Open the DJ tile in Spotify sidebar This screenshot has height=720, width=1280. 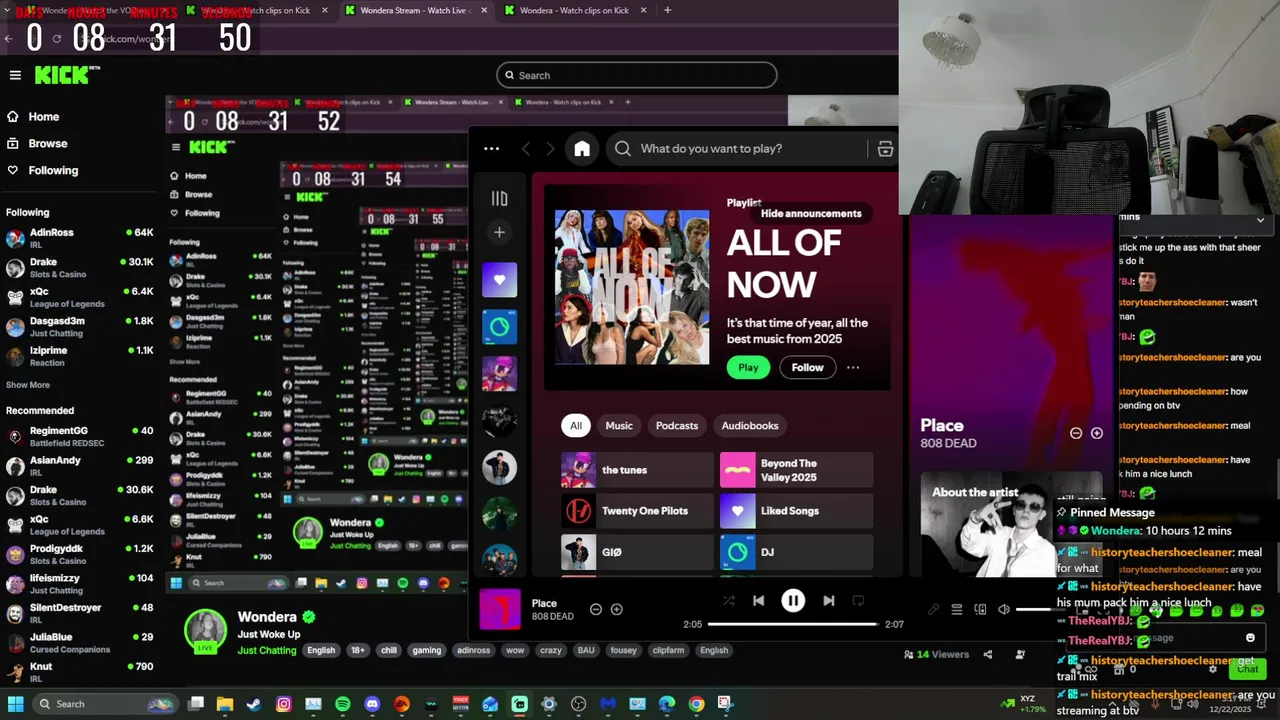(500, 327)
